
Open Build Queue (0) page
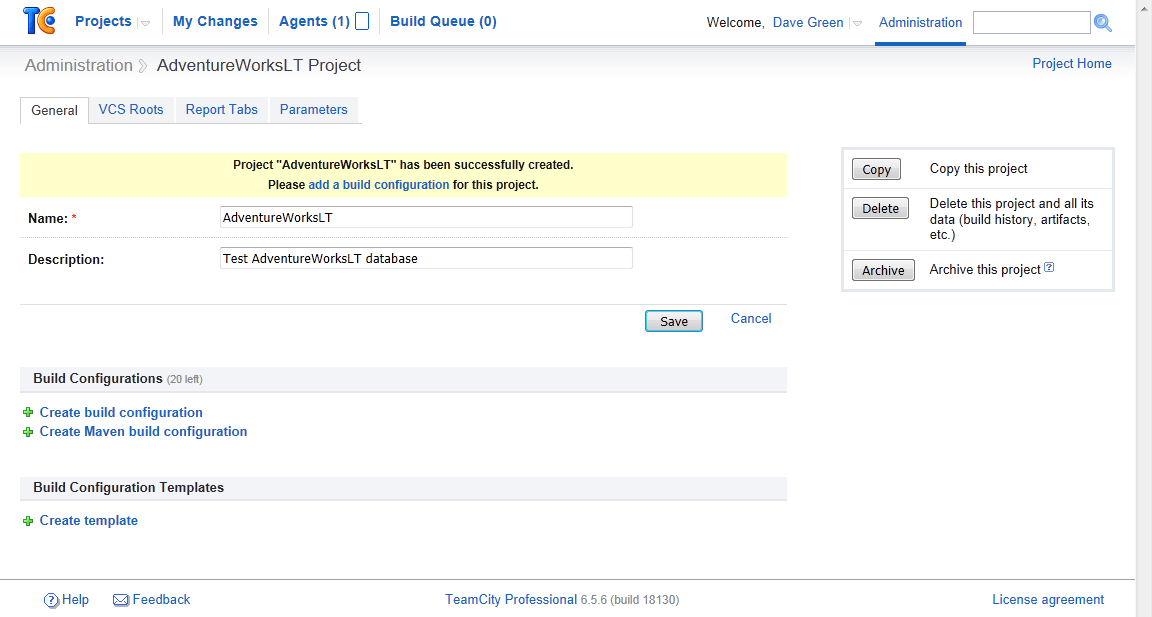[443, 21]
